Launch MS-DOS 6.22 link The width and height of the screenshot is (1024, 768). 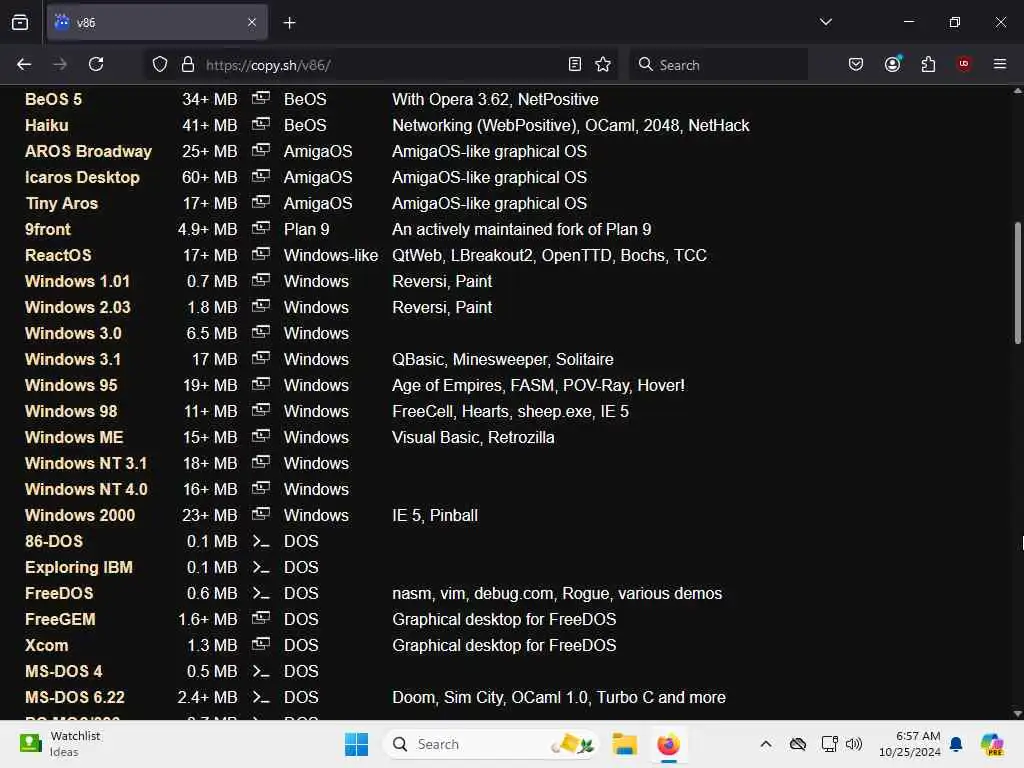74,697
